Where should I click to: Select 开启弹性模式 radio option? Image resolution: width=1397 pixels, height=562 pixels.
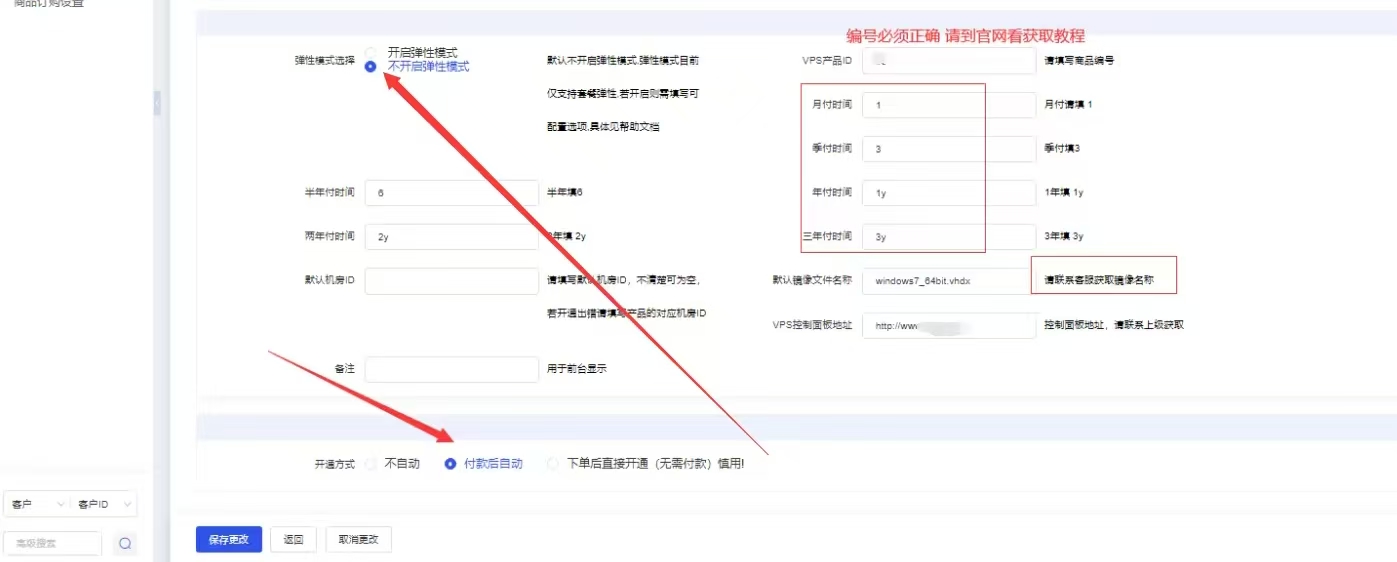[371, 52]
